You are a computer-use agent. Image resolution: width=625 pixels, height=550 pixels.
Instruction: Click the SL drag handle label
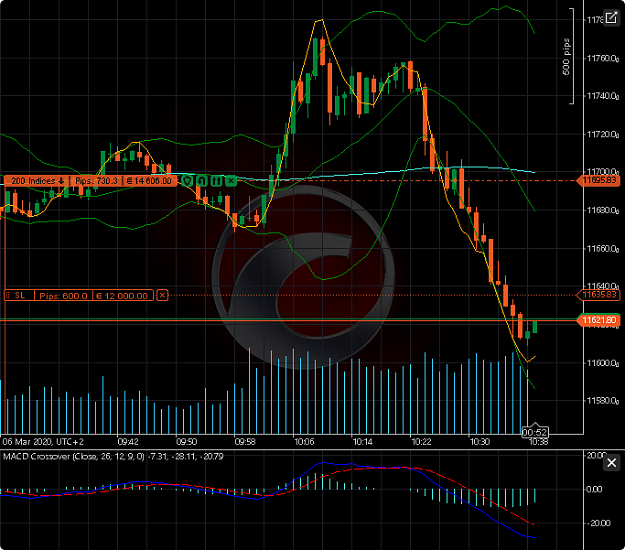pos(19,295)
